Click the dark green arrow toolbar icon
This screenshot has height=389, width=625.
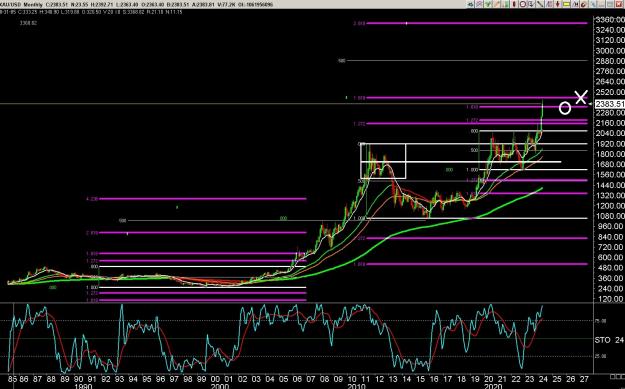pos(470,4)
